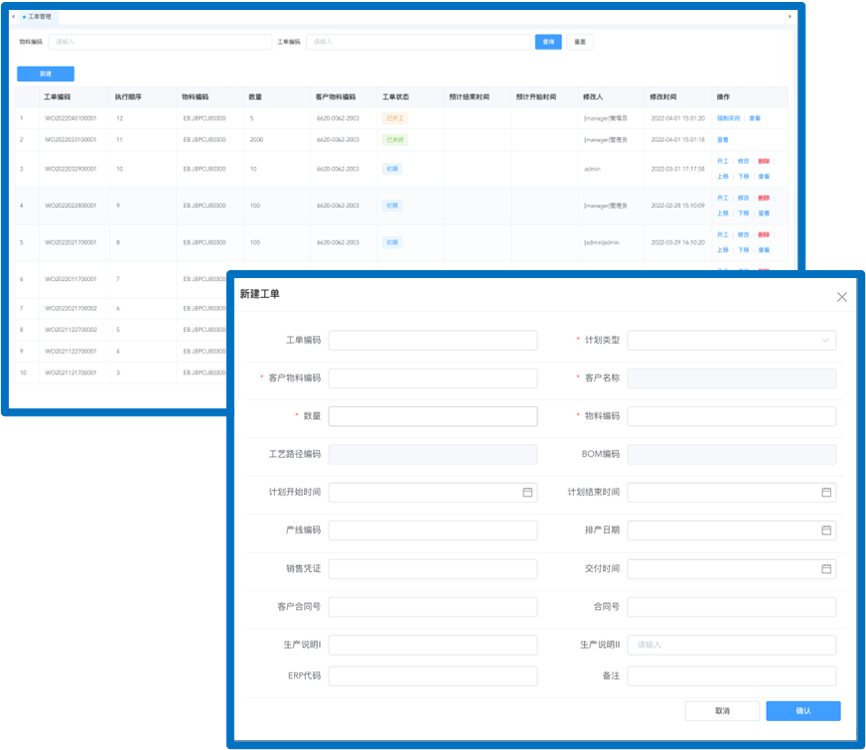Click the 查看 link in the second row
Viewport: 866px width, 750px height.
point(722,140)
